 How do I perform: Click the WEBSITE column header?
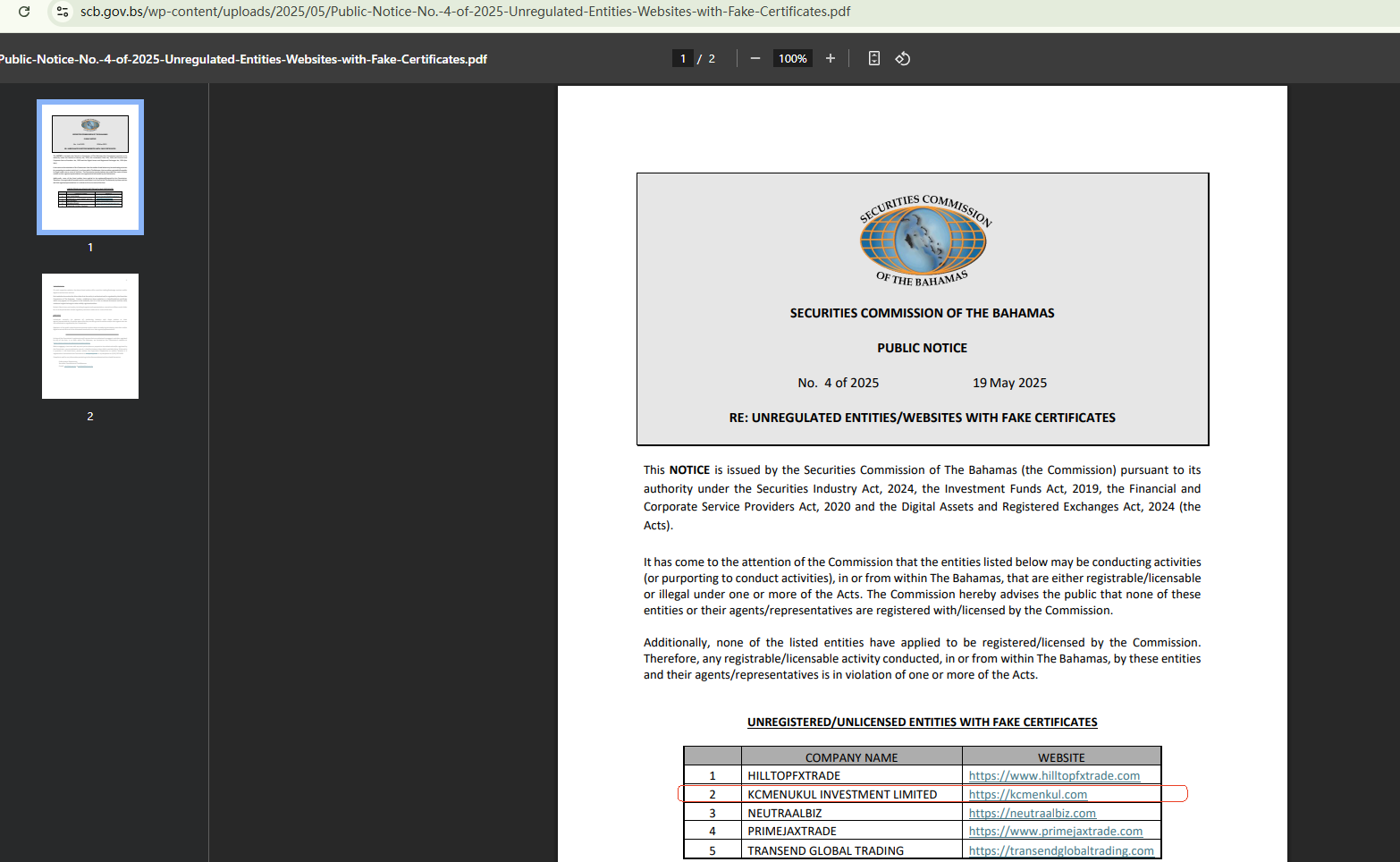[x=1061, y=757]
